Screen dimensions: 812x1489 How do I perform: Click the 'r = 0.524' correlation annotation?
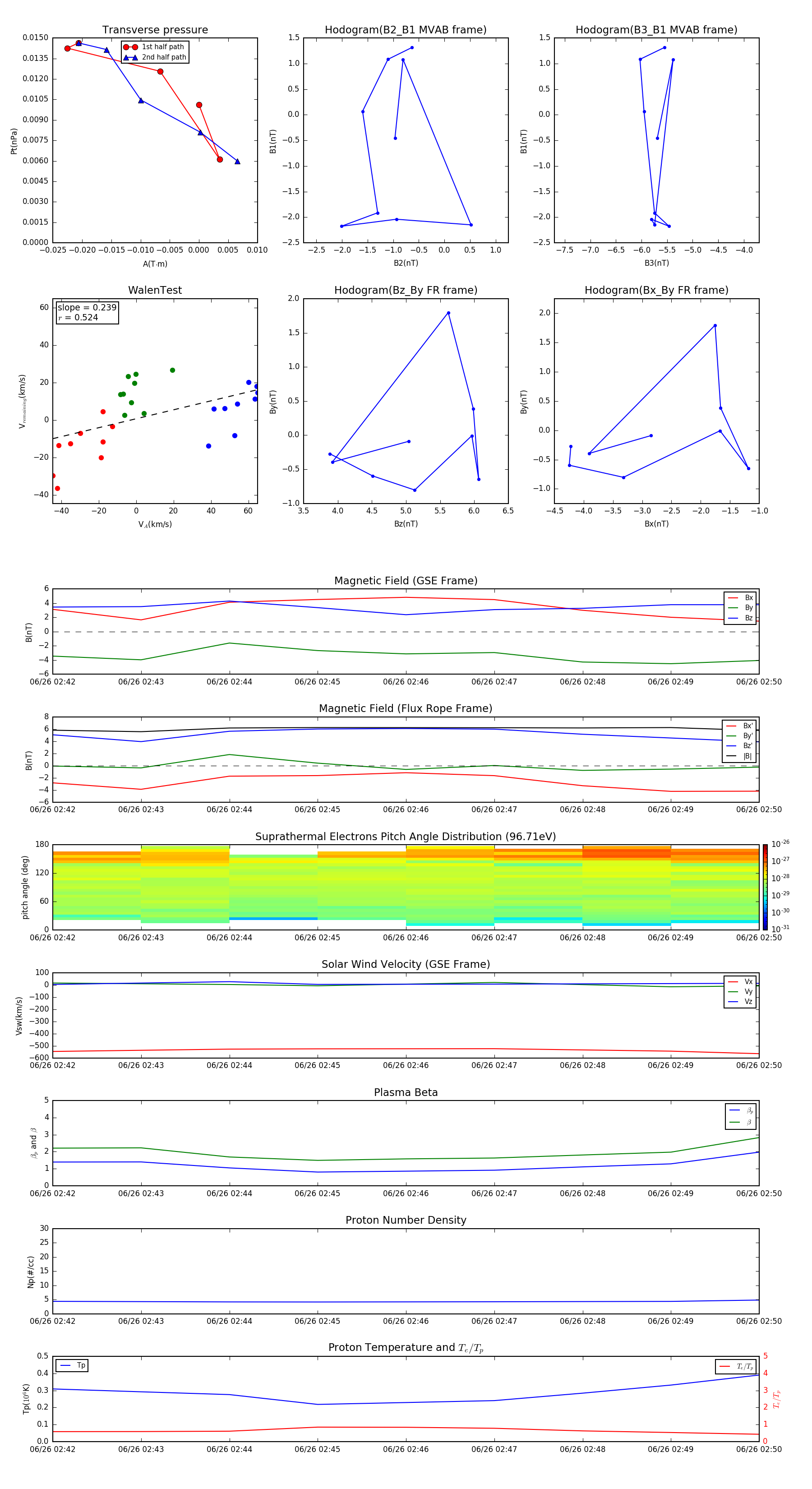point(78,317)
